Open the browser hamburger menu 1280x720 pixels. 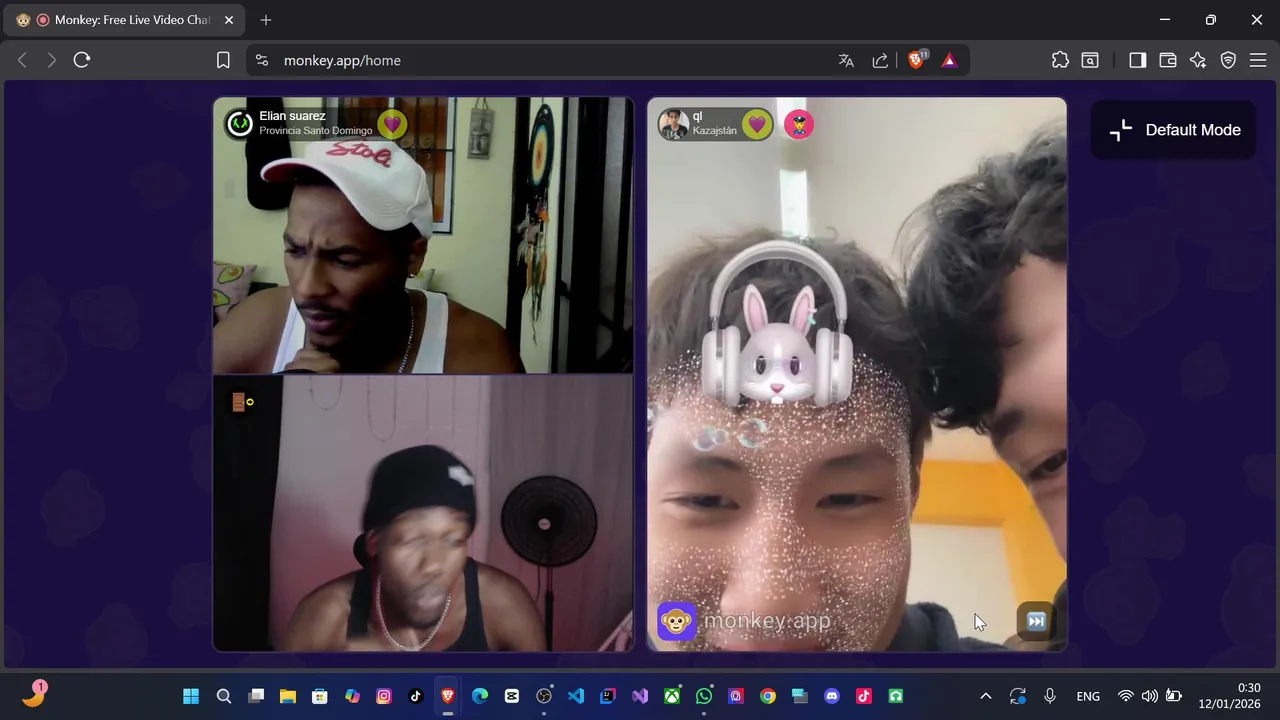click(1258, 60)
